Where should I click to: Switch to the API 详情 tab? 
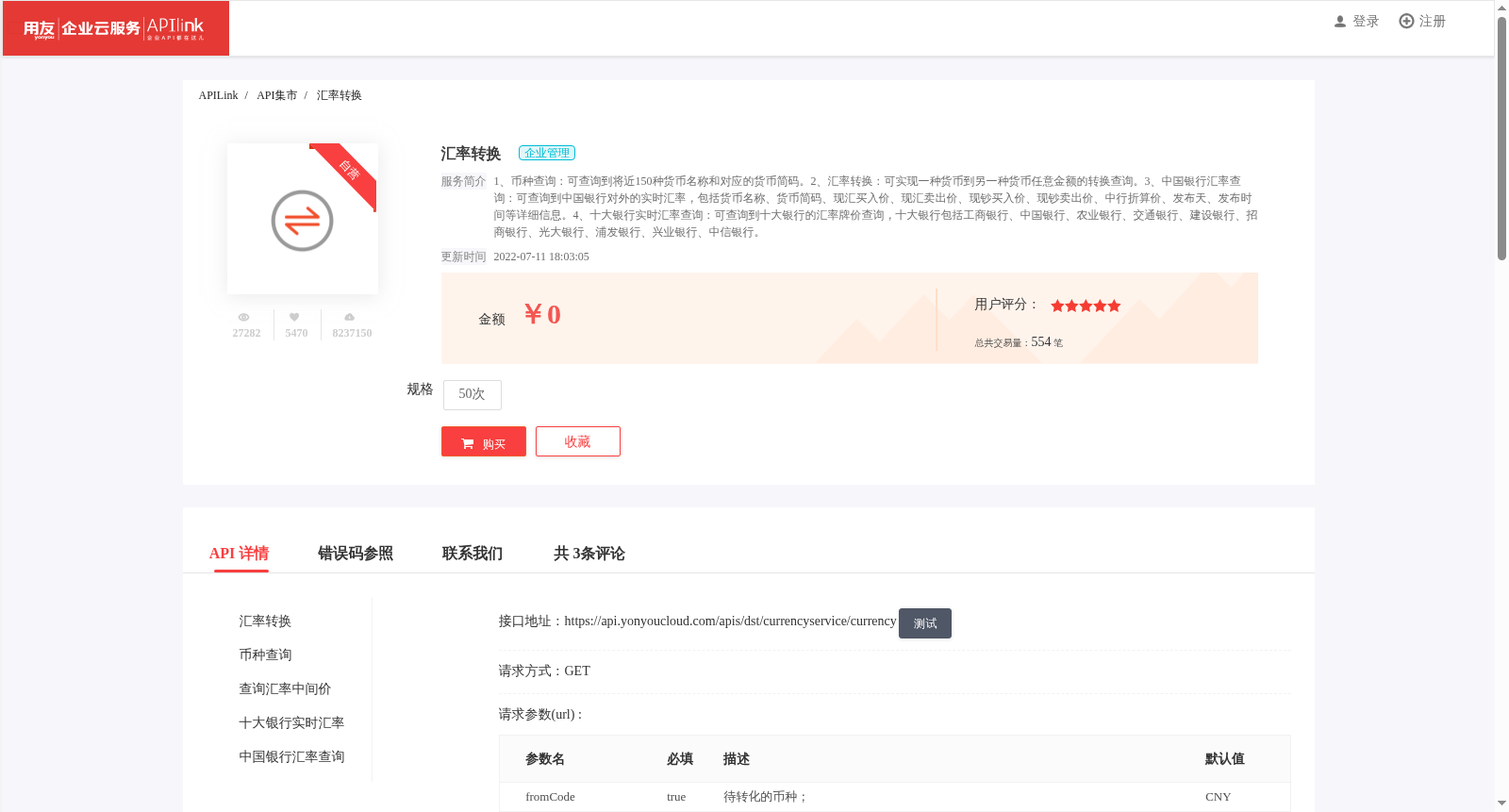pyautogui.click(x=239, y=554)
